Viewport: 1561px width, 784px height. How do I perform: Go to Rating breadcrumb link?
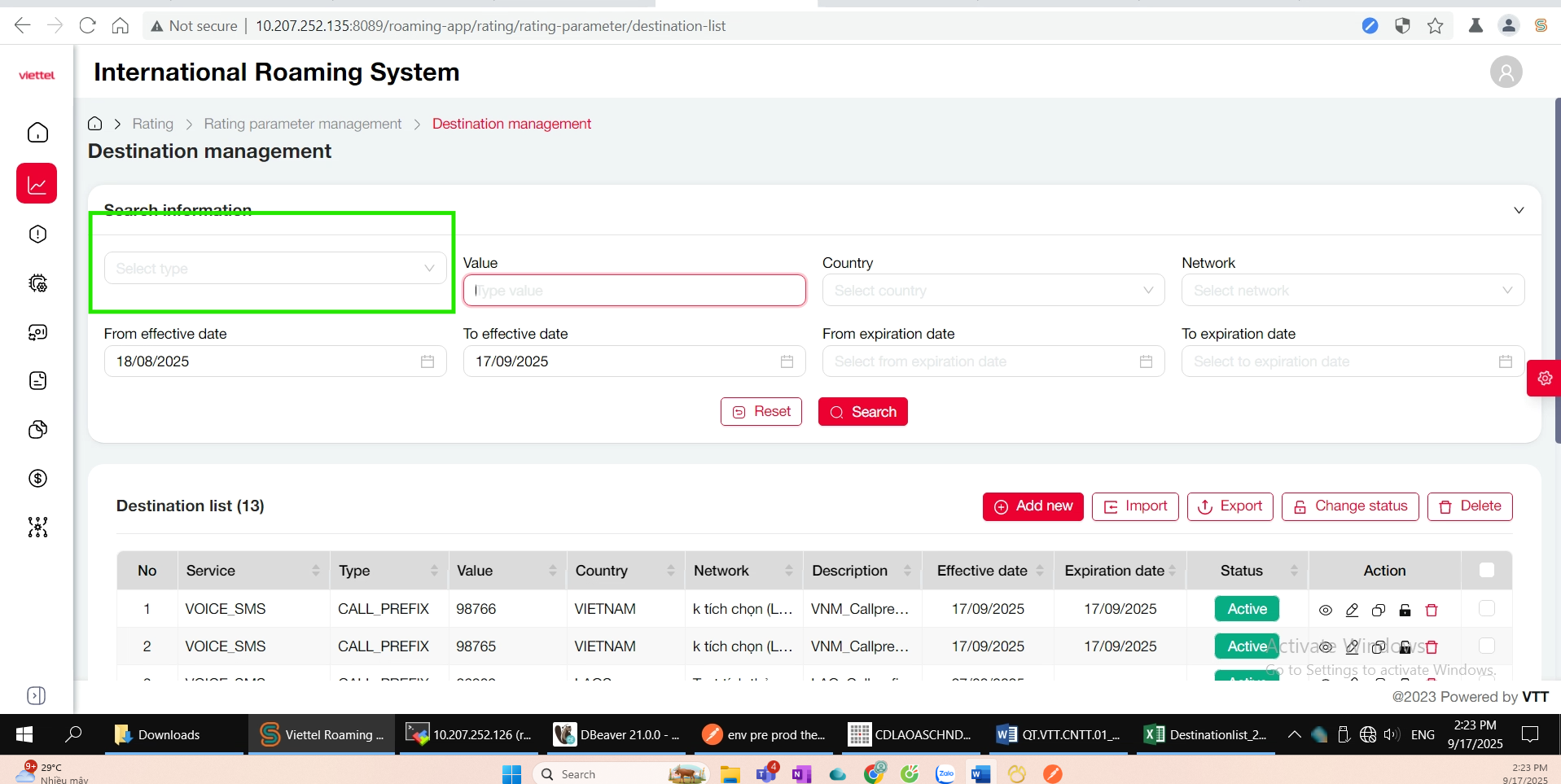click(152, 124)
